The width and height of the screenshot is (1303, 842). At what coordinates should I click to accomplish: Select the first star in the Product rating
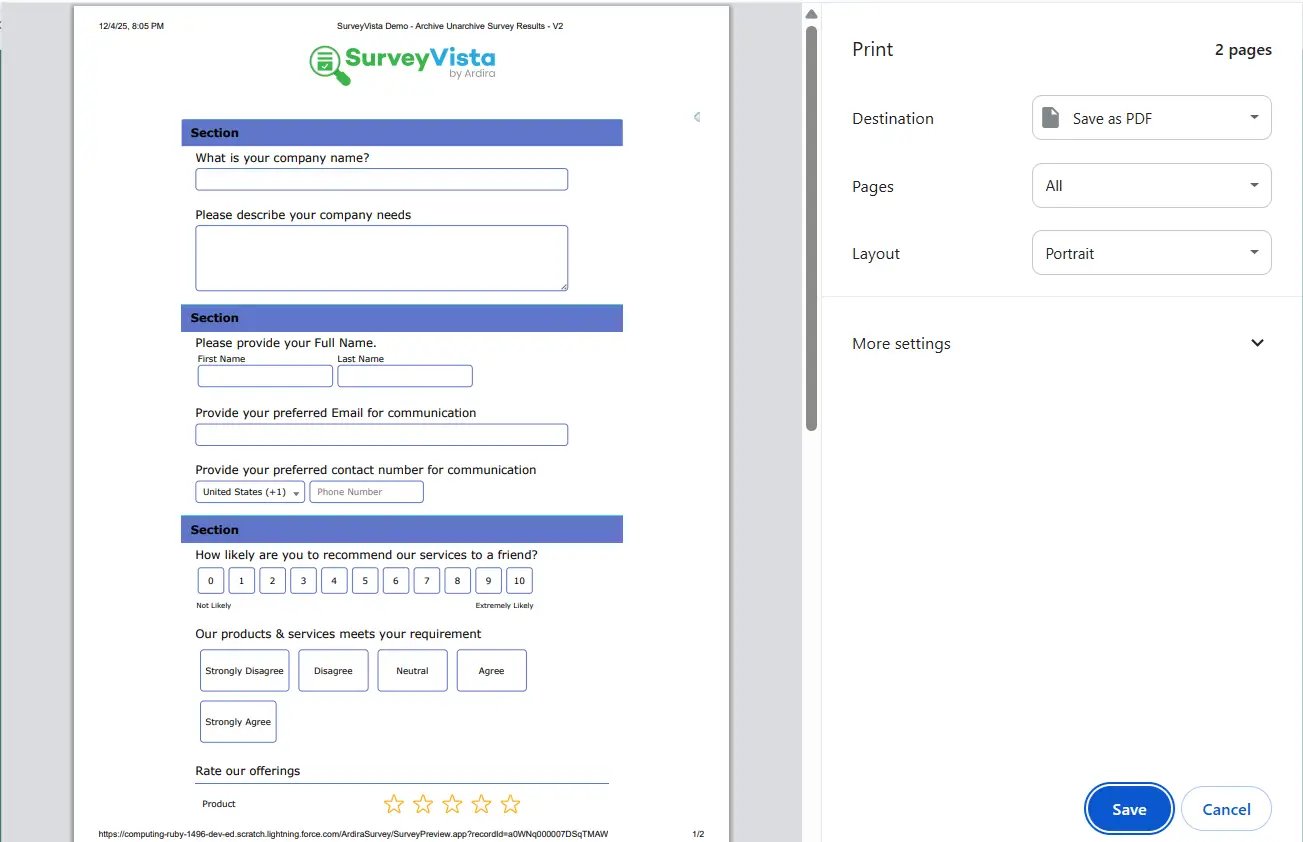(394, 804)
